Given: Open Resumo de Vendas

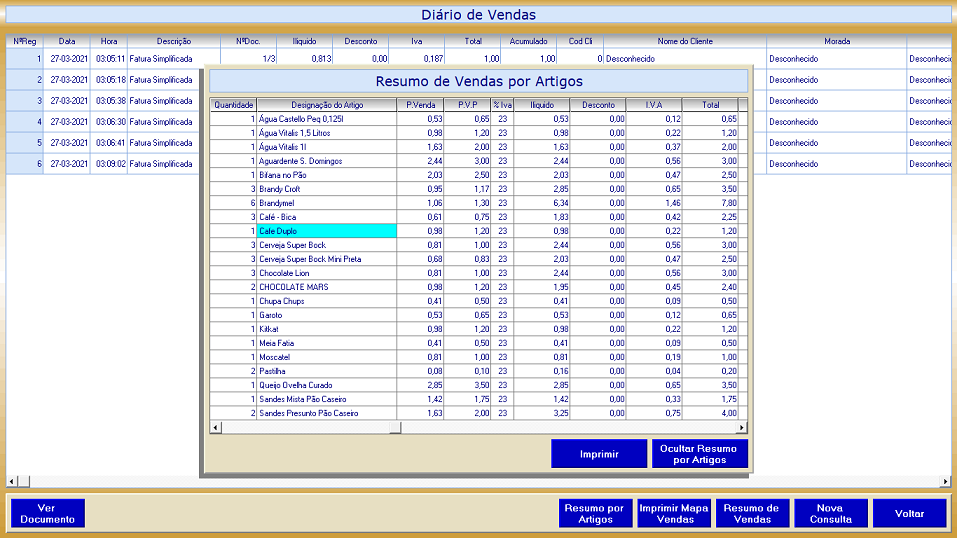Looking at the screenshot, I should point(752,513).
